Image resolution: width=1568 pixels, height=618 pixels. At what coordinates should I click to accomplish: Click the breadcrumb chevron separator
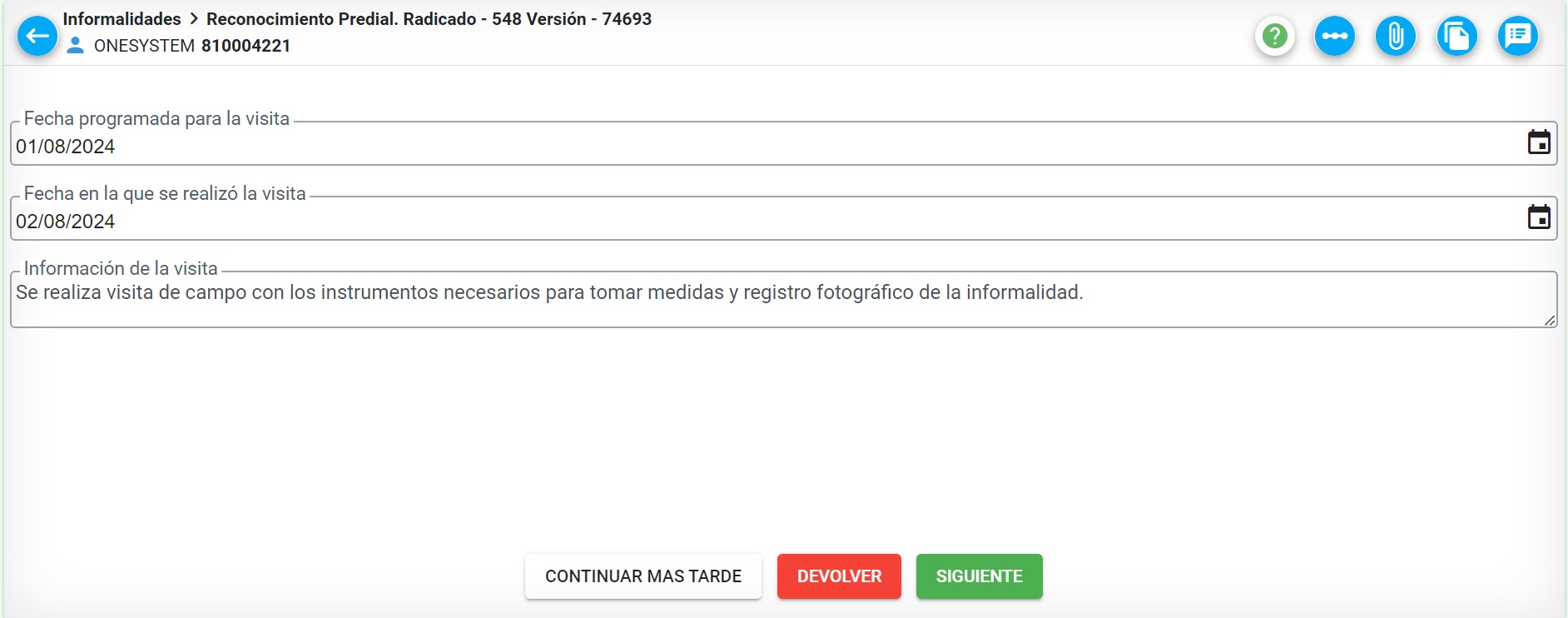194,18
